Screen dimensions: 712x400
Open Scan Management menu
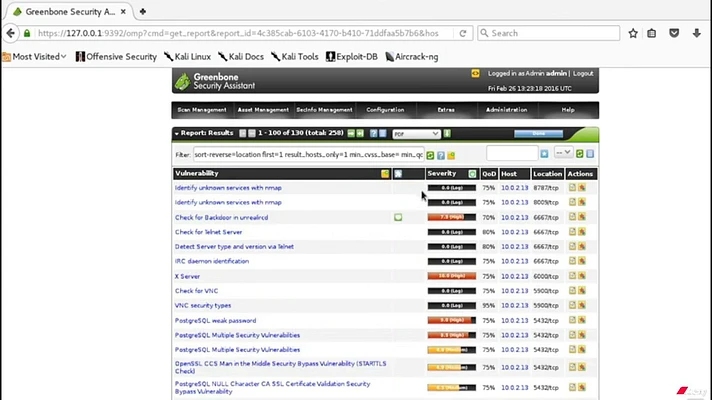click(x=202, y=110)
